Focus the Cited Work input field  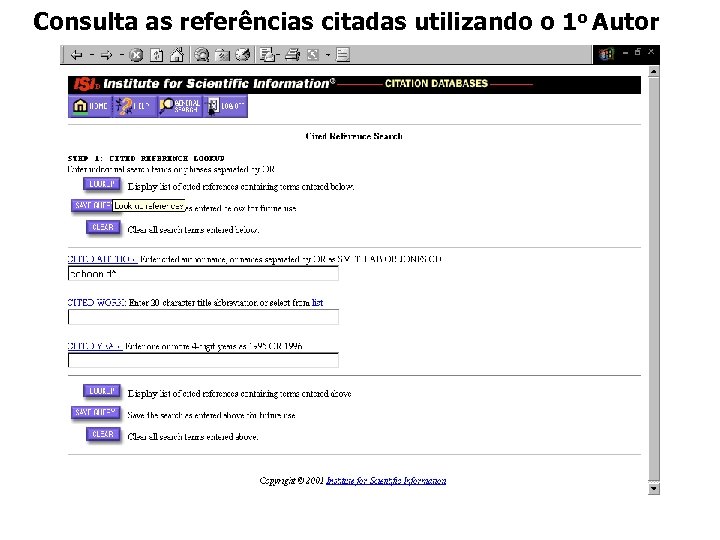pyautogui.click(x=203, y=317)
